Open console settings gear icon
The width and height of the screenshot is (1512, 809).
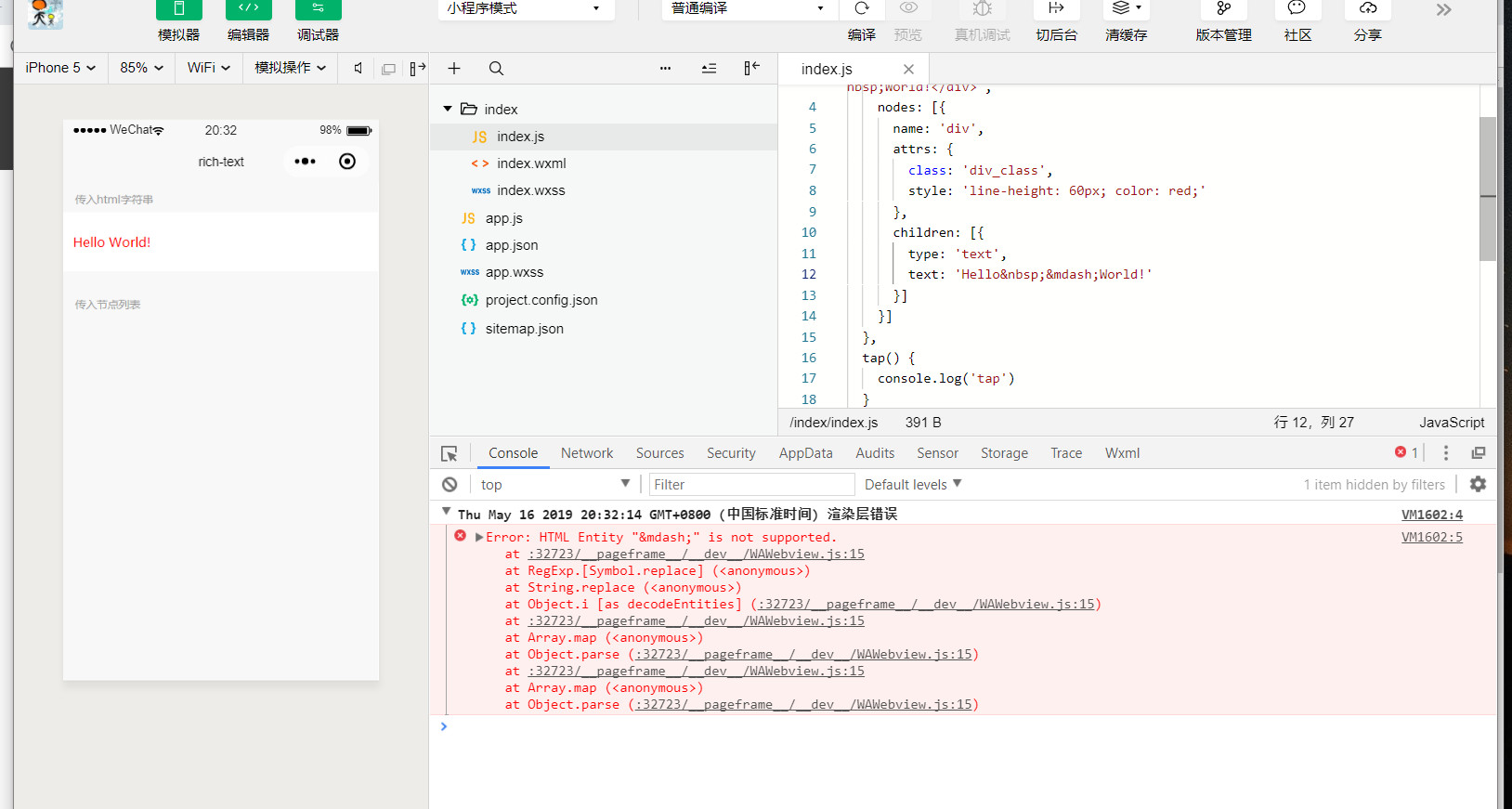(x=1478, y=484)
